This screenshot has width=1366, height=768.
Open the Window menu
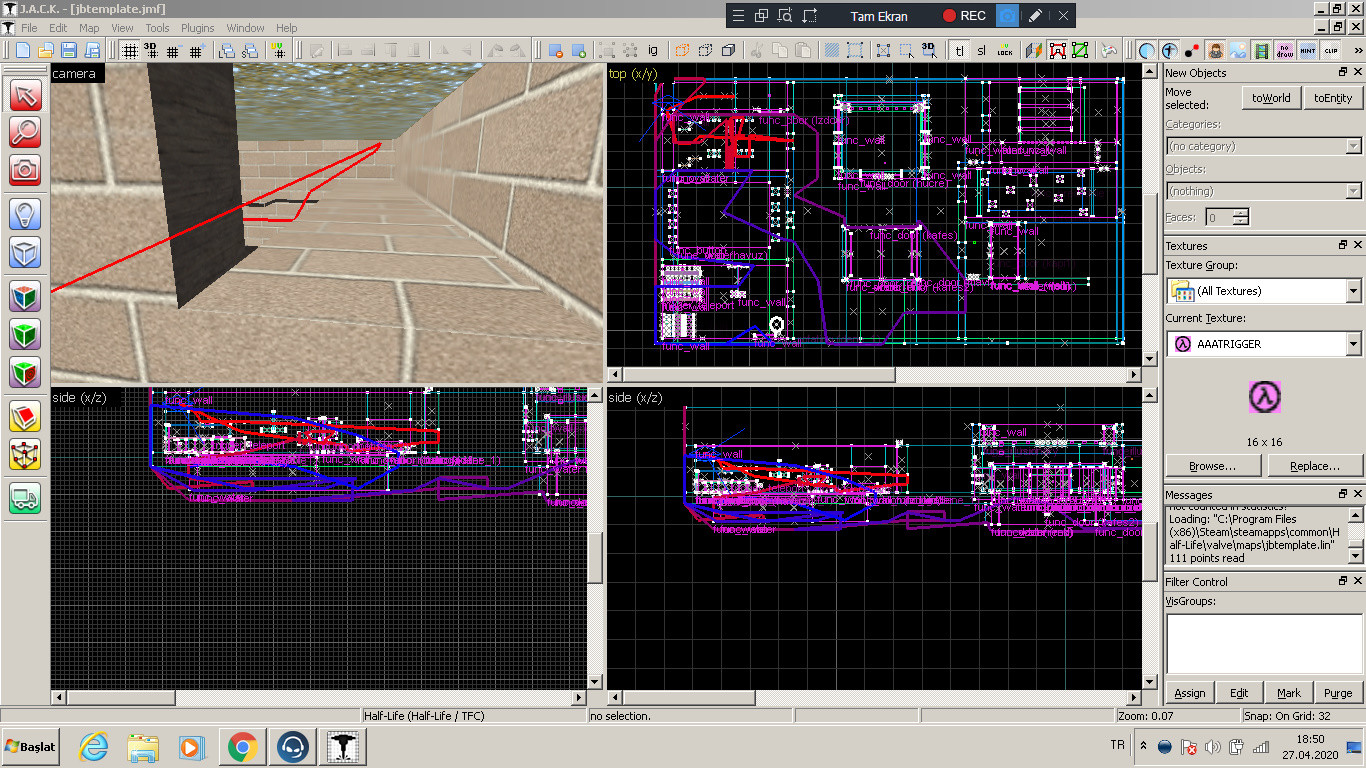pyautogui.click(x=245, y=28)
